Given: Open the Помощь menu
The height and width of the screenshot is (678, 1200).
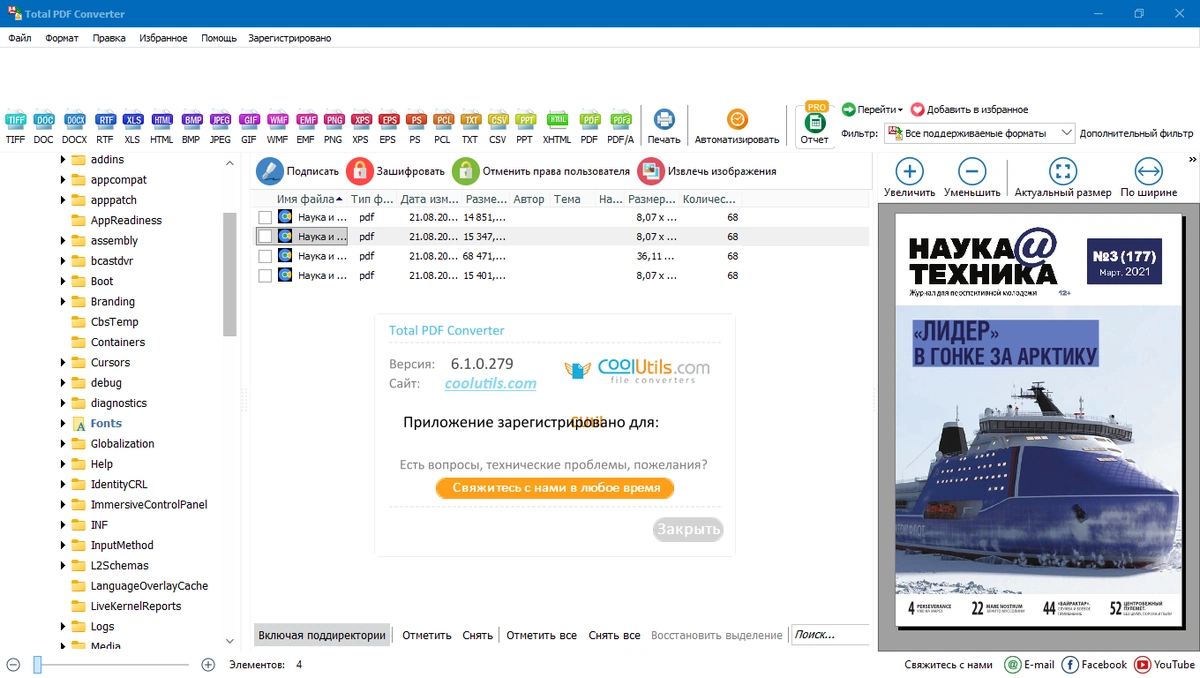Looking at the screenshot, I should 219,38.
